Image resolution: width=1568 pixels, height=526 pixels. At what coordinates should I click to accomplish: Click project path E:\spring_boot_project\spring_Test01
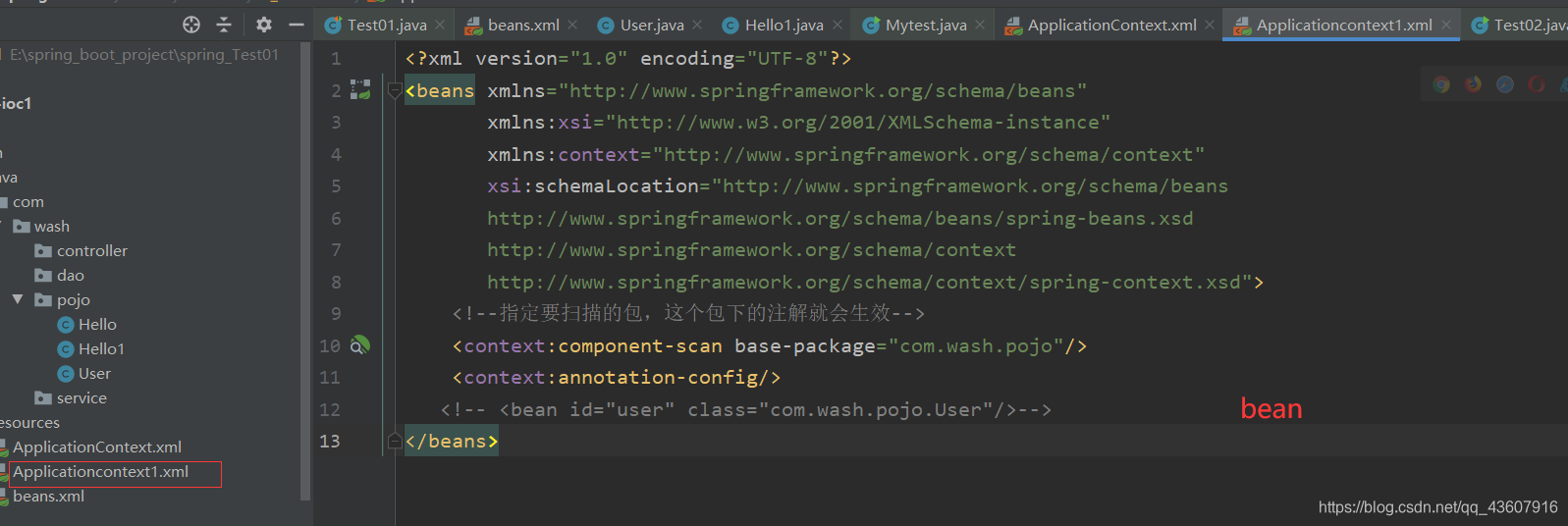[144, 55]
